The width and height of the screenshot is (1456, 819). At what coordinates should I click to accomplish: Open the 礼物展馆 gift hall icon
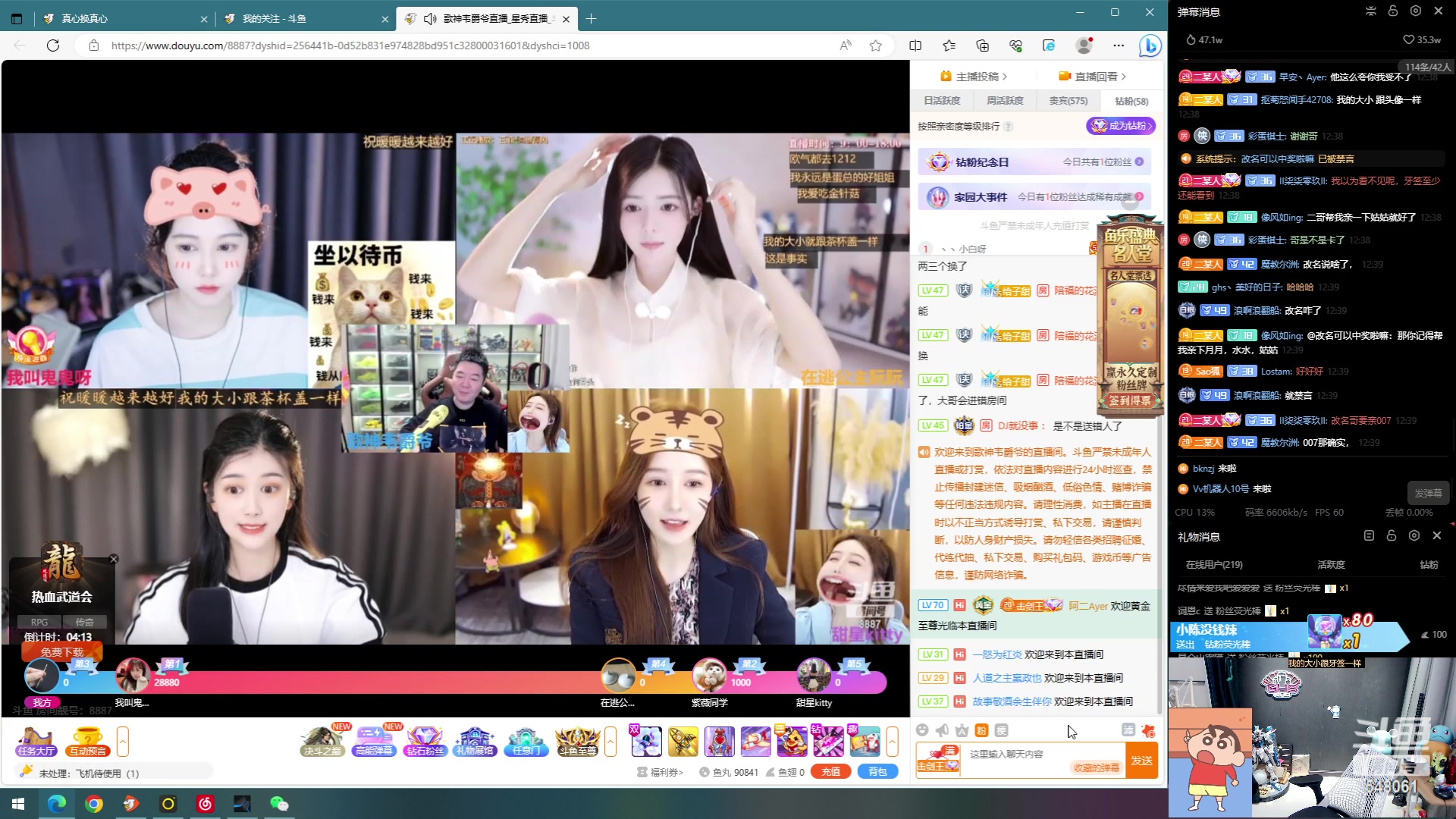pyautogui.click(x=475, y=741)
